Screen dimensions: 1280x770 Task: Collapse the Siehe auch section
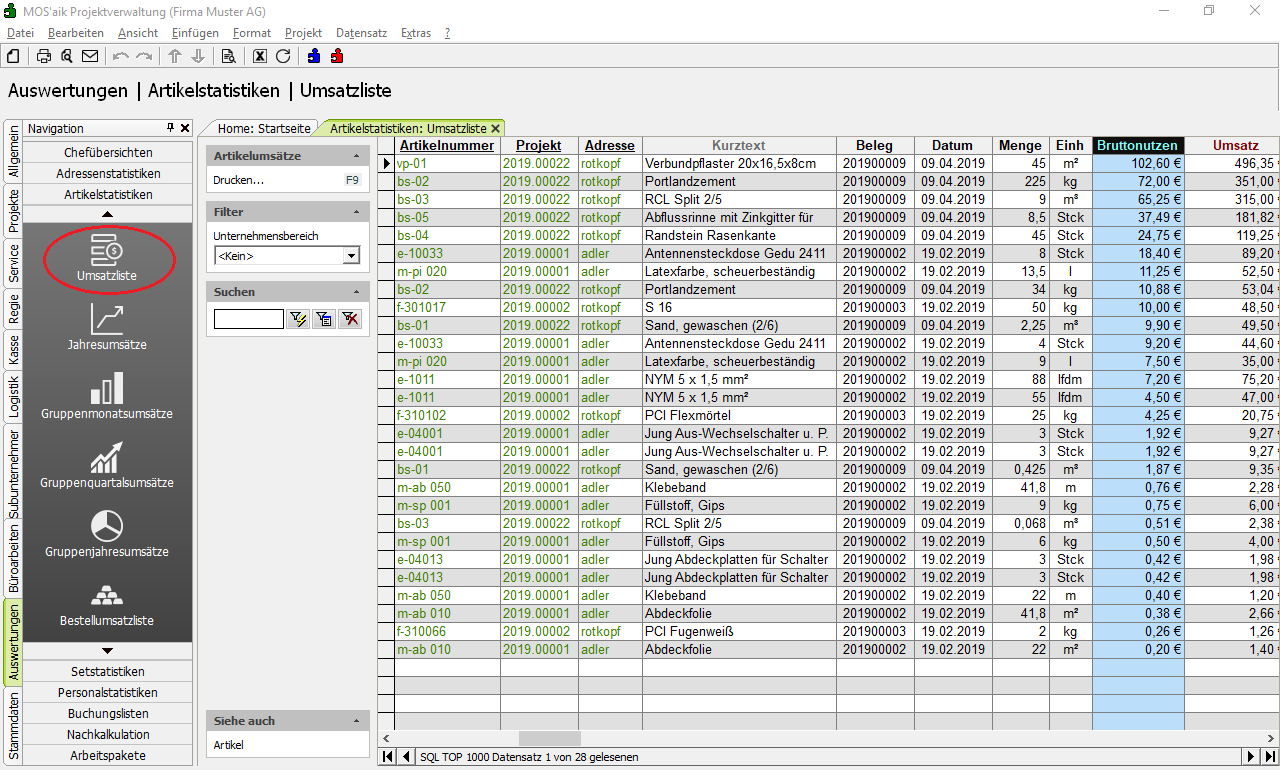point(357,721)
